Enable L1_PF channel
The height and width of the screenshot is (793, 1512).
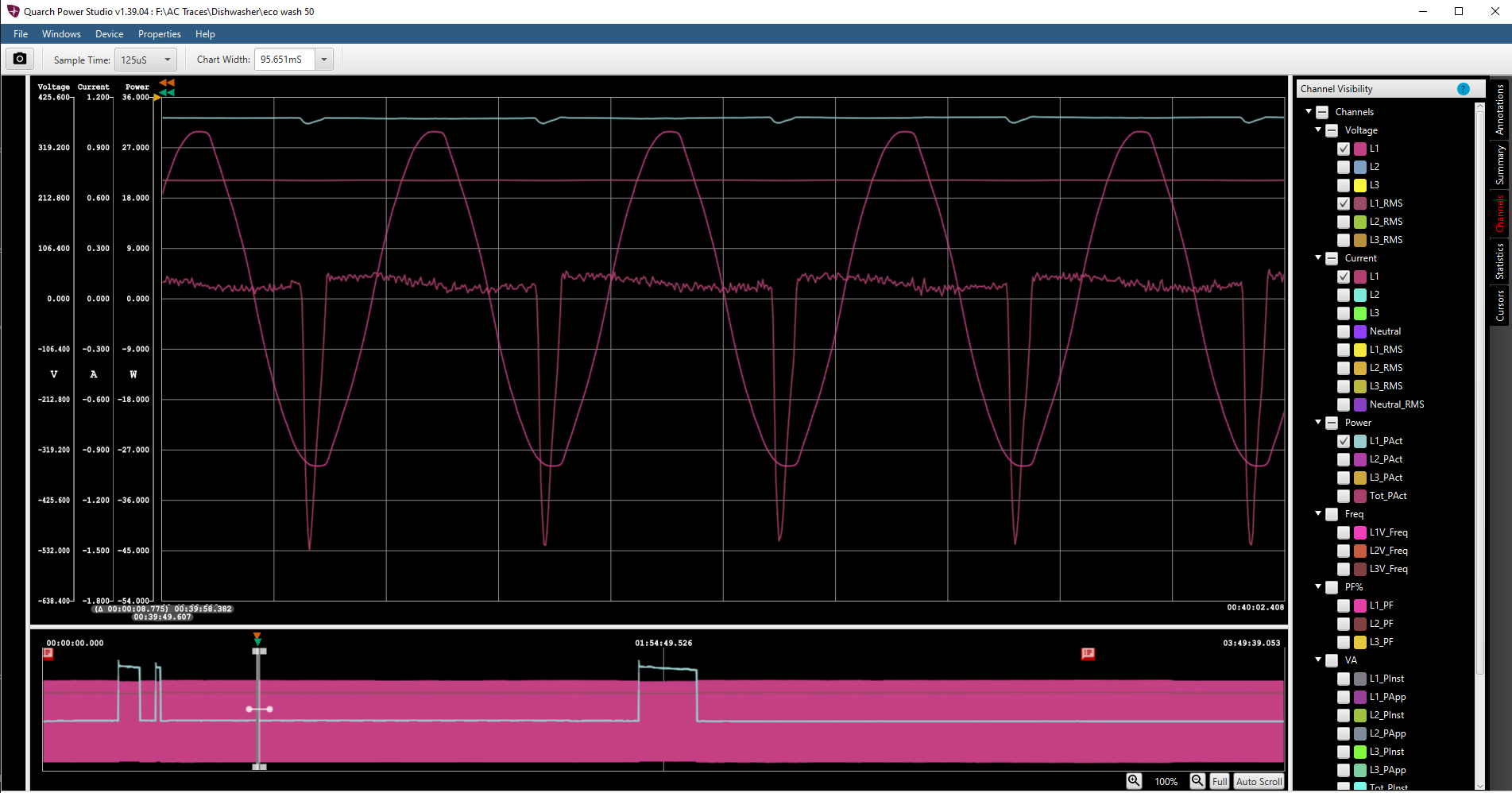[x=1344, y=605]
